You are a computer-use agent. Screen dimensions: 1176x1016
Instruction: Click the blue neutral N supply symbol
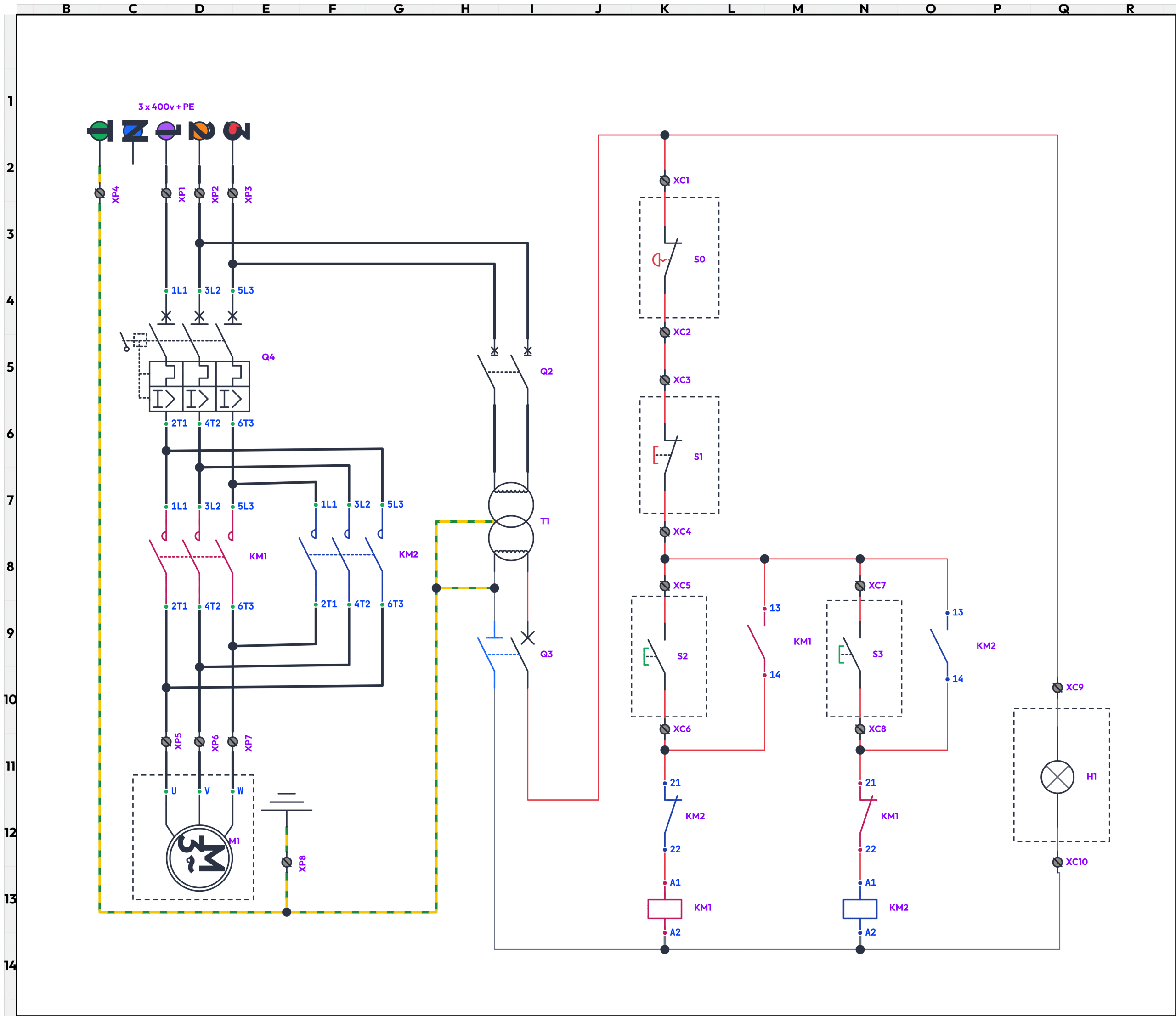coord(134,131)
